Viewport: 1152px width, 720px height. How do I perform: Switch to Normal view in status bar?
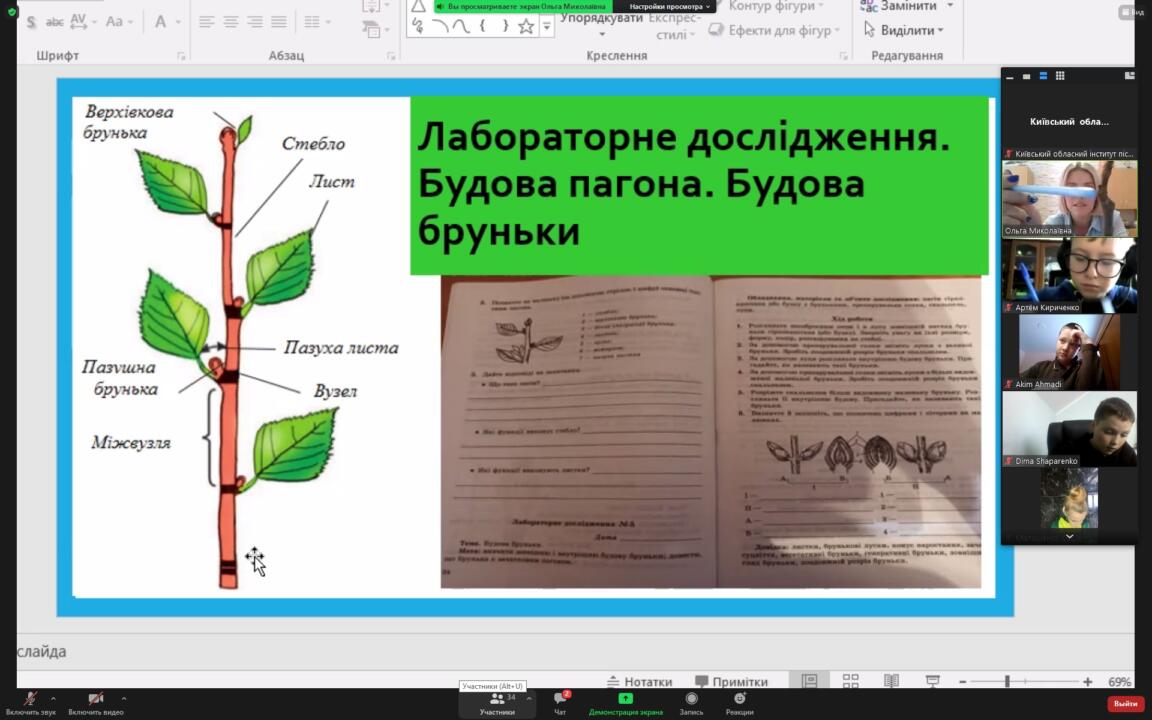click(809, 681)
